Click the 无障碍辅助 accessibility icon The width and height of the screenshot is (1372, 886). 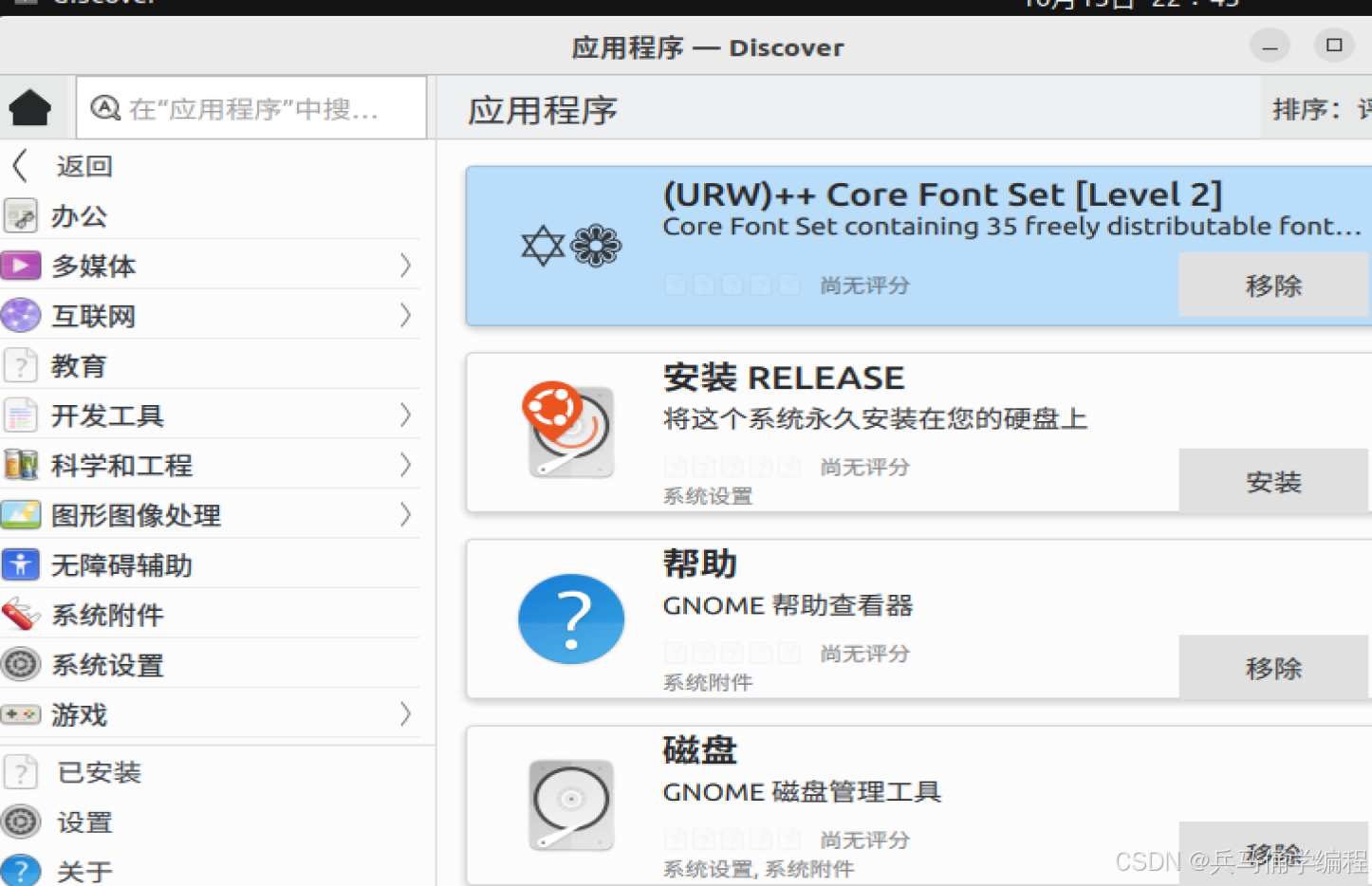coord(21,564)
